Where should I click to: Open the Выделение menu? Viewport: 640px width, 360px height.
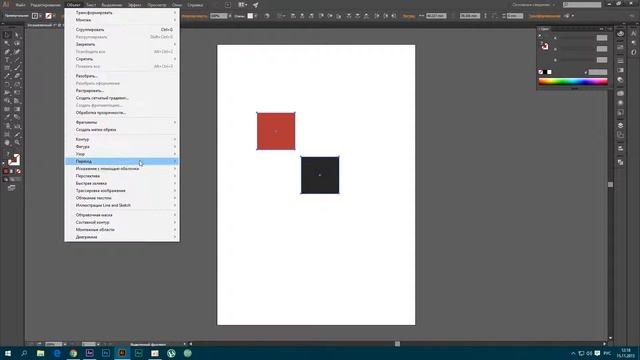(x=112, y=5)
